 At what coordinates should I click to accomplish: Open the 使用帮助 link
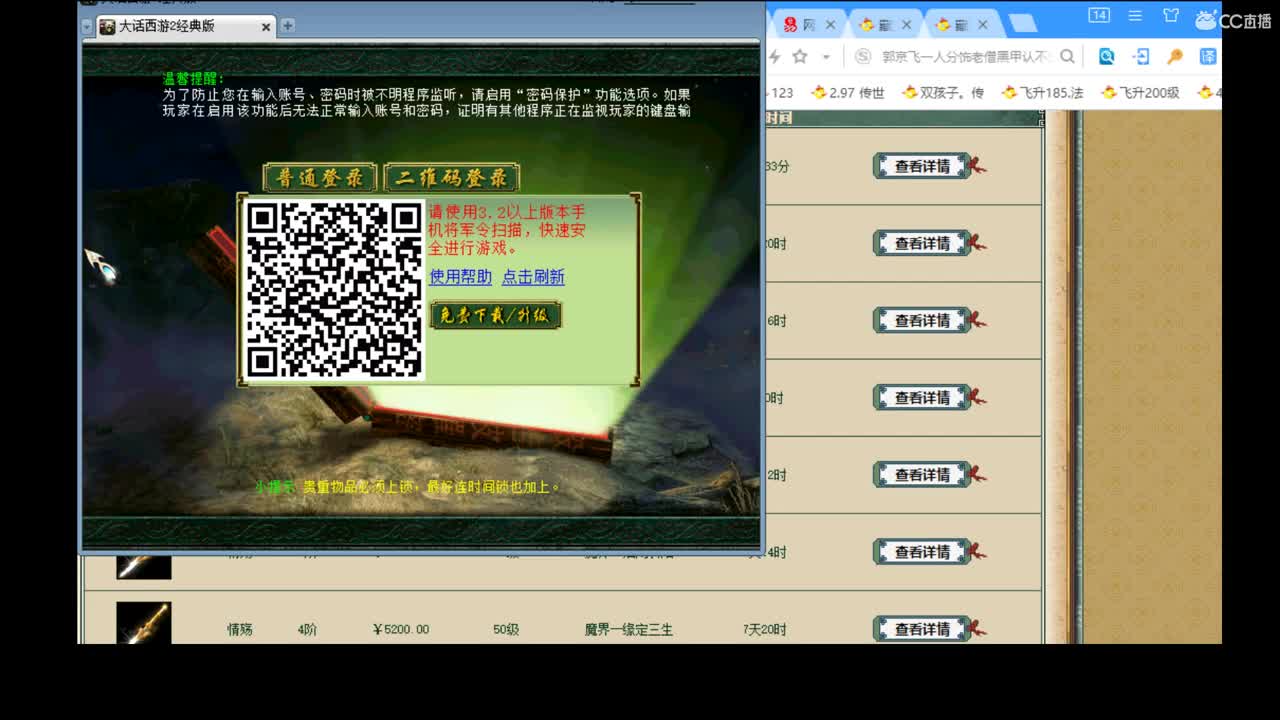click(460, 277)
